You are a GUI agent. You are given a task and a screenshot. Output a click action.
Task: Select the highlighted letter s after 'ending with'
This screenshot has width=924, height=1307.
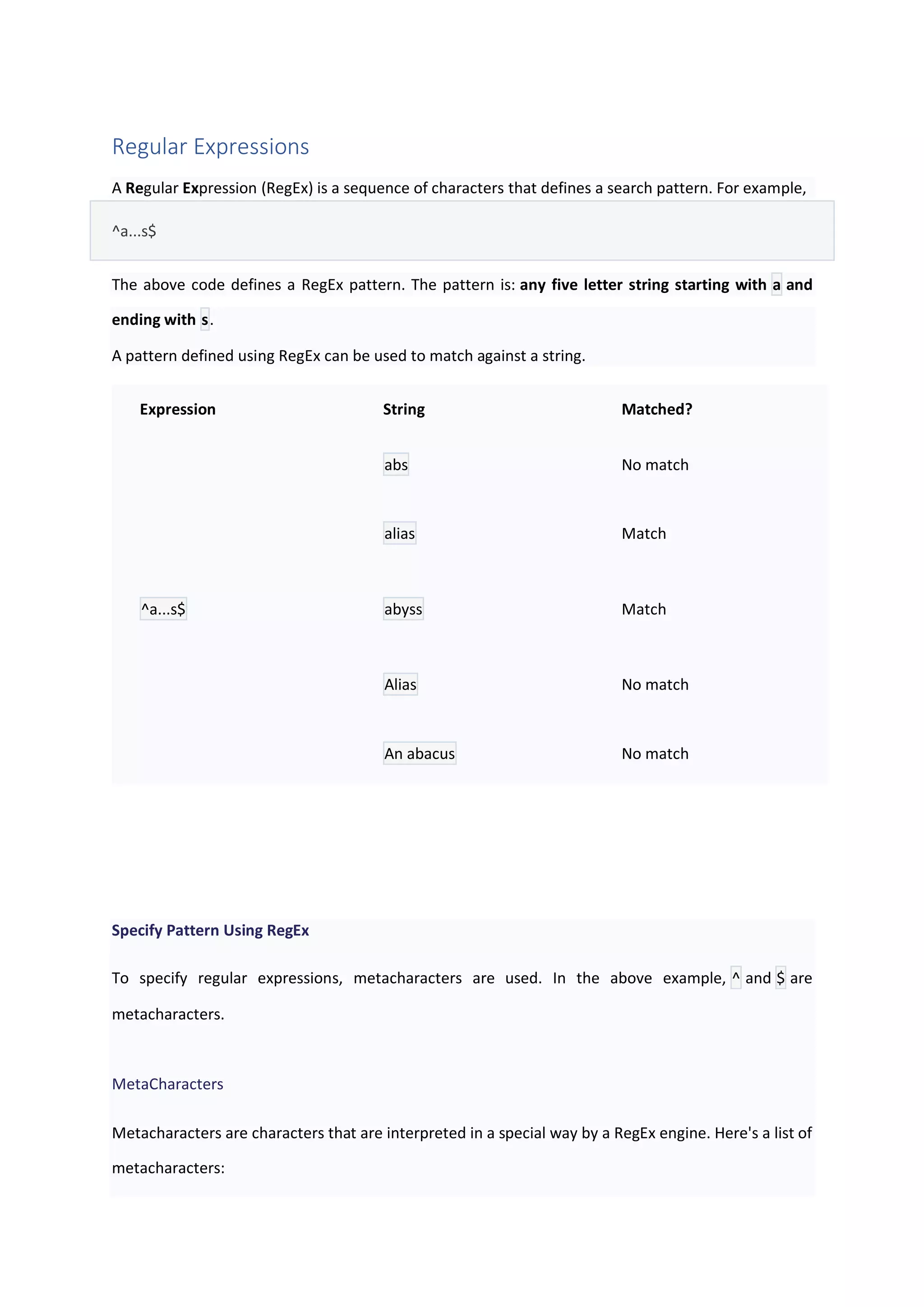tap(205, 320)
